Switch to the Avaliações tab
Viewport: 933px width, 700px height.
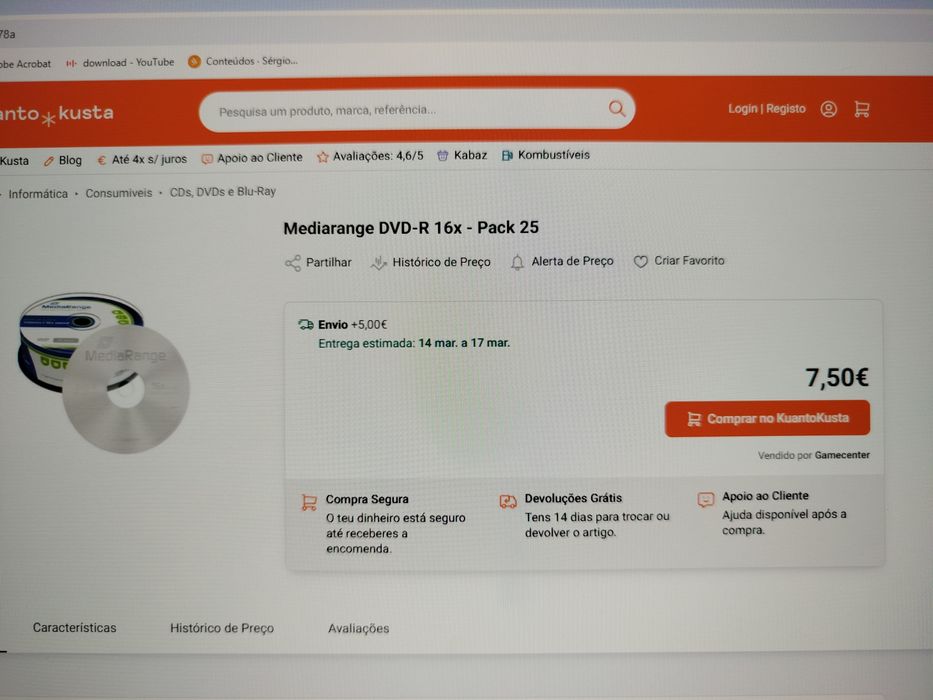click(x=358, y=628)
